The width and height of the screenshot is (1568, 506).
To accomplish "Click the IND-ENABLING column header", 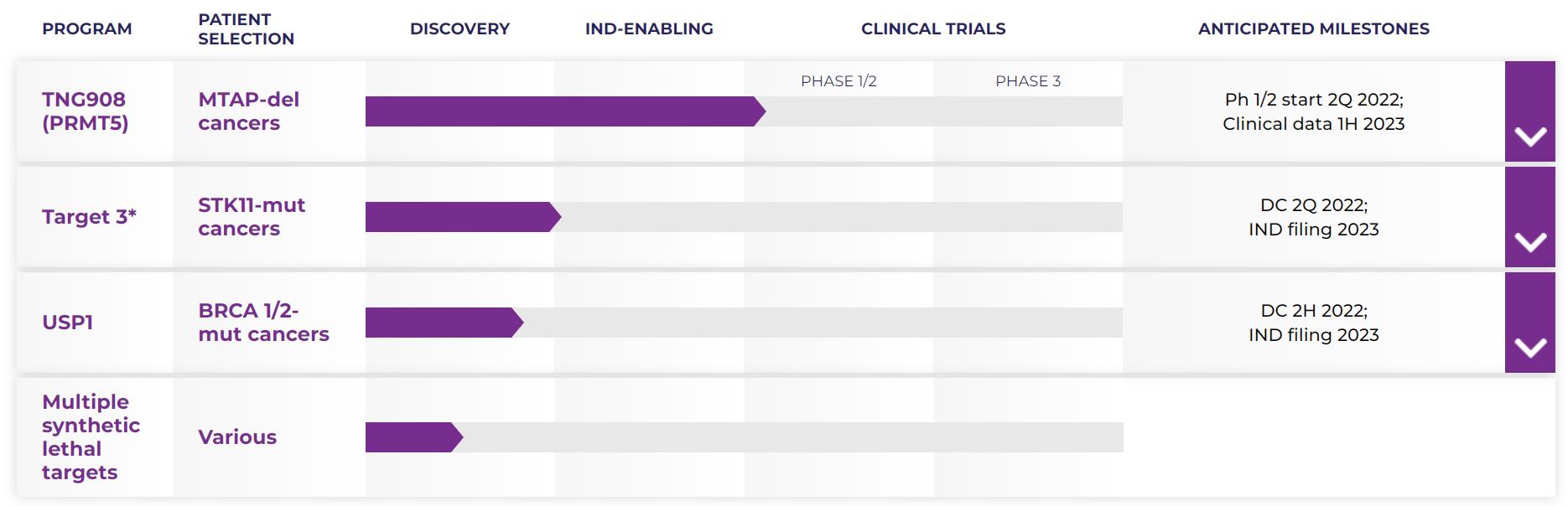I will point(649,28).
